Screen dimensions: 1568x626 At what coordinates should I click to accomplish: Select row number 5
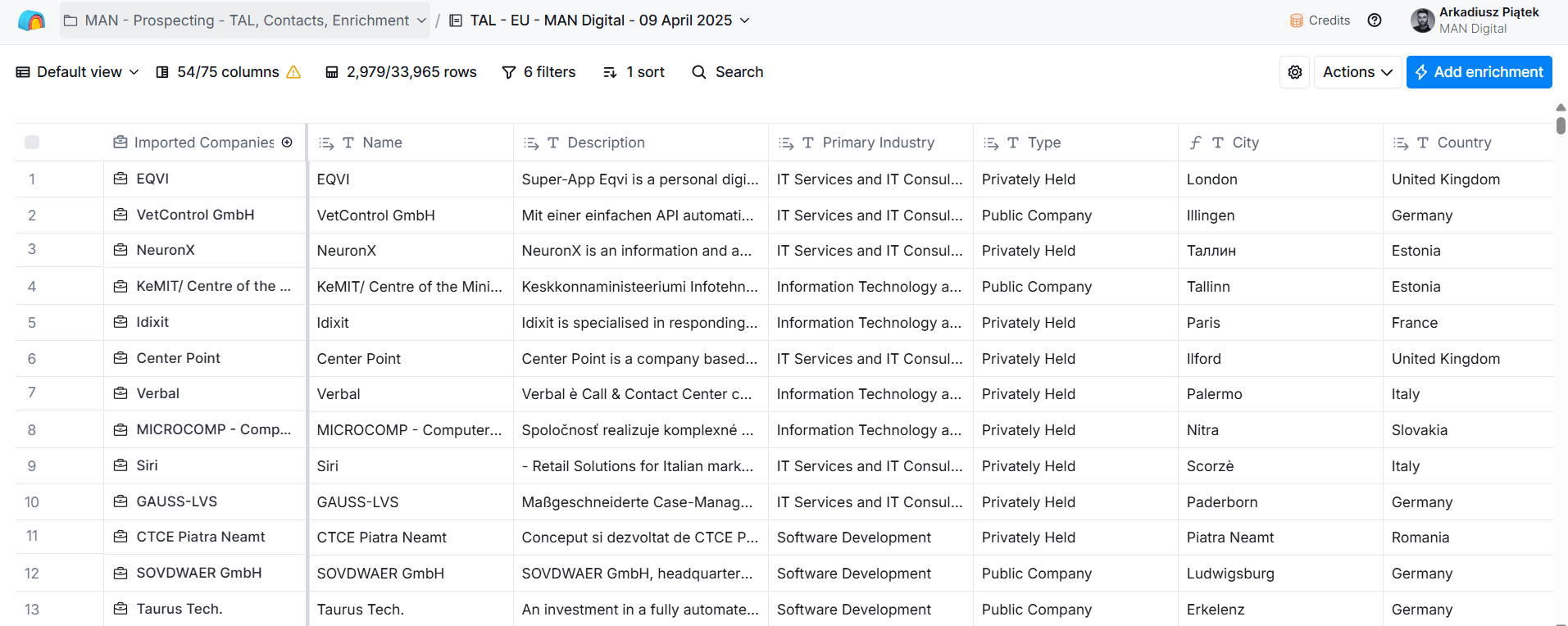[x=32, y=323]
